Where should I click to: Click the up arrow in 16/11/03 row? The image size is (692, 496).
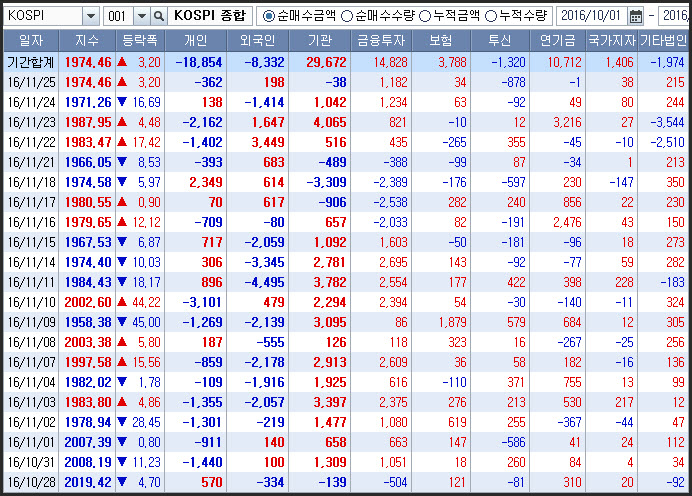122,402
